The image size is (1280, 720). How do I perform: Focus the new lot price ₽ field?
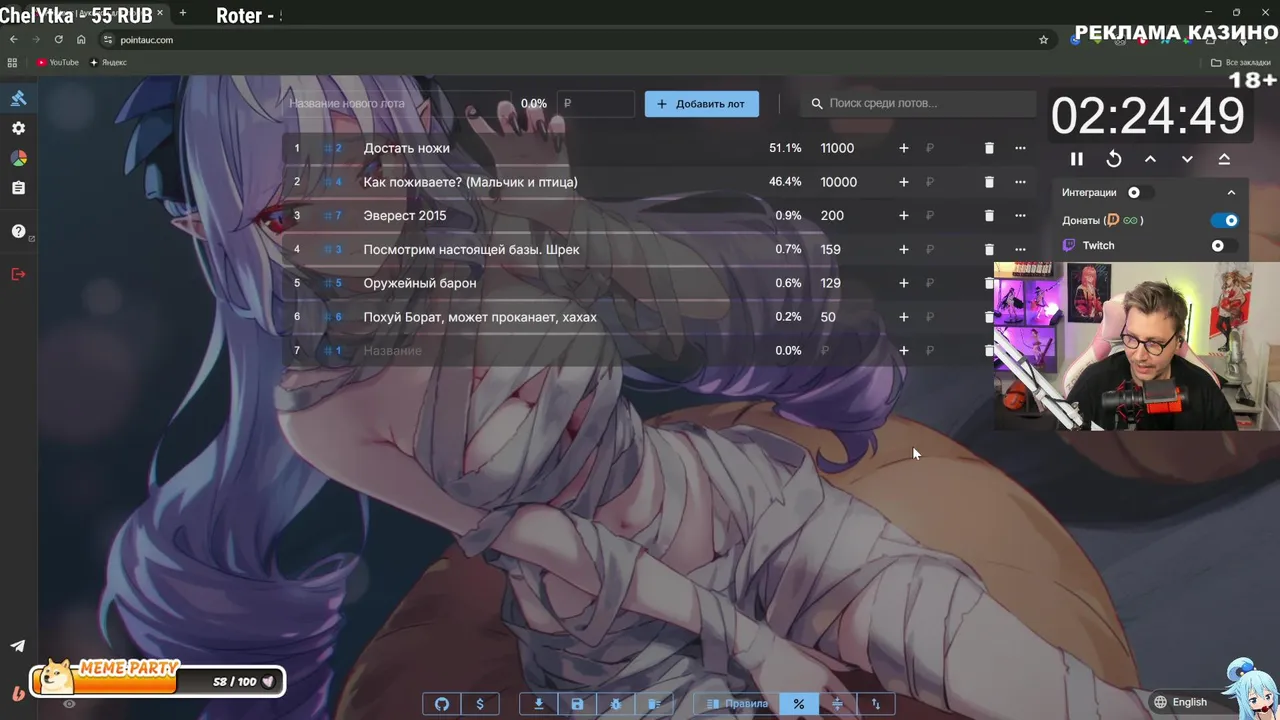pyautogui.click(x=596, y=103)
